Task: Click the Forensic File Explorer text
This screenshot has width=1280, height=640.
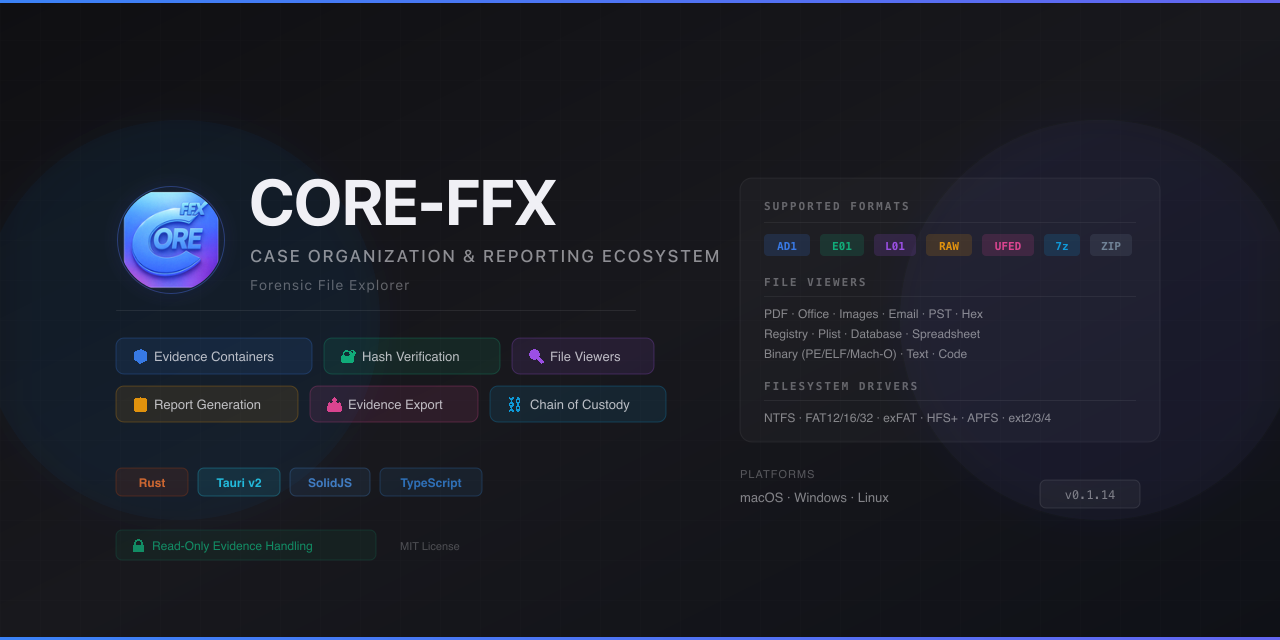Action: 330,285
